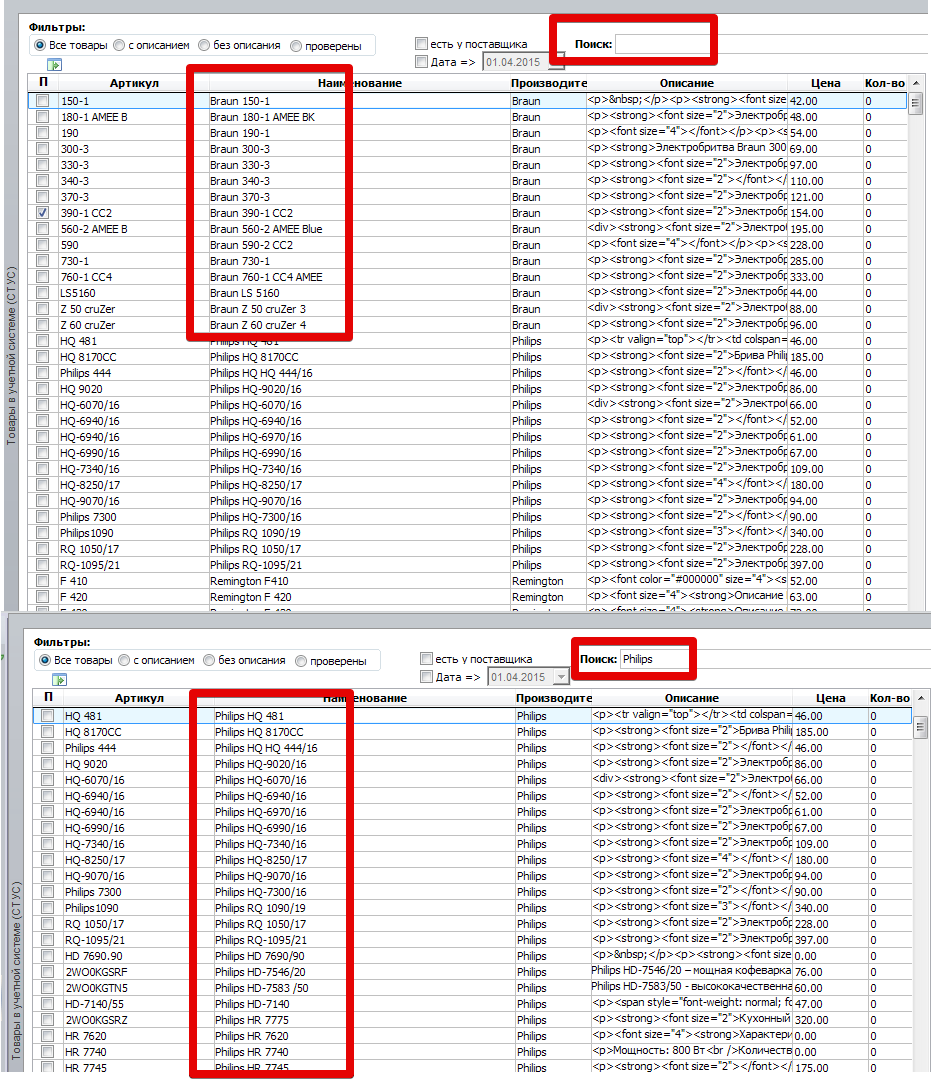This screenshot has height=1082, width=931.
Task: Select the 'Philips HR 7740' name cell
Action: pos(364,1052)
